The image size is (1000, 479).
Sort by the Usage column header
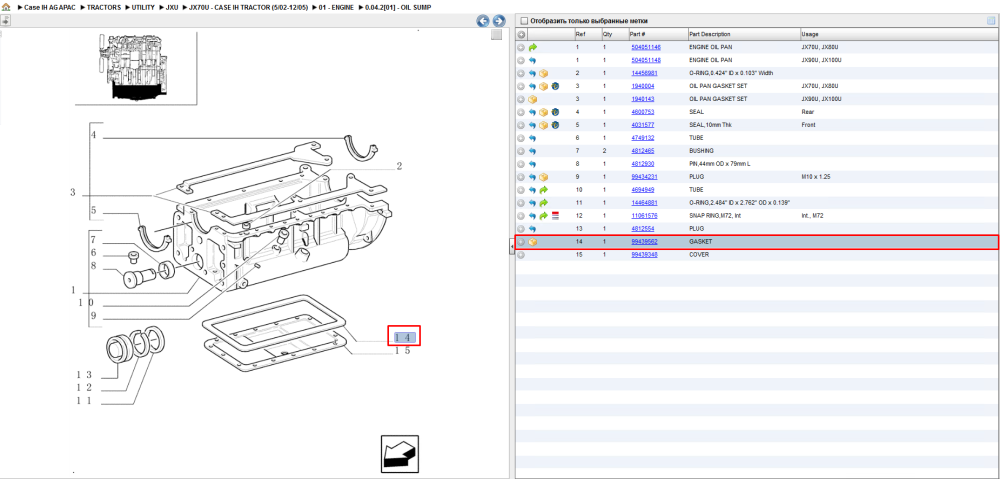coord(811,34)
